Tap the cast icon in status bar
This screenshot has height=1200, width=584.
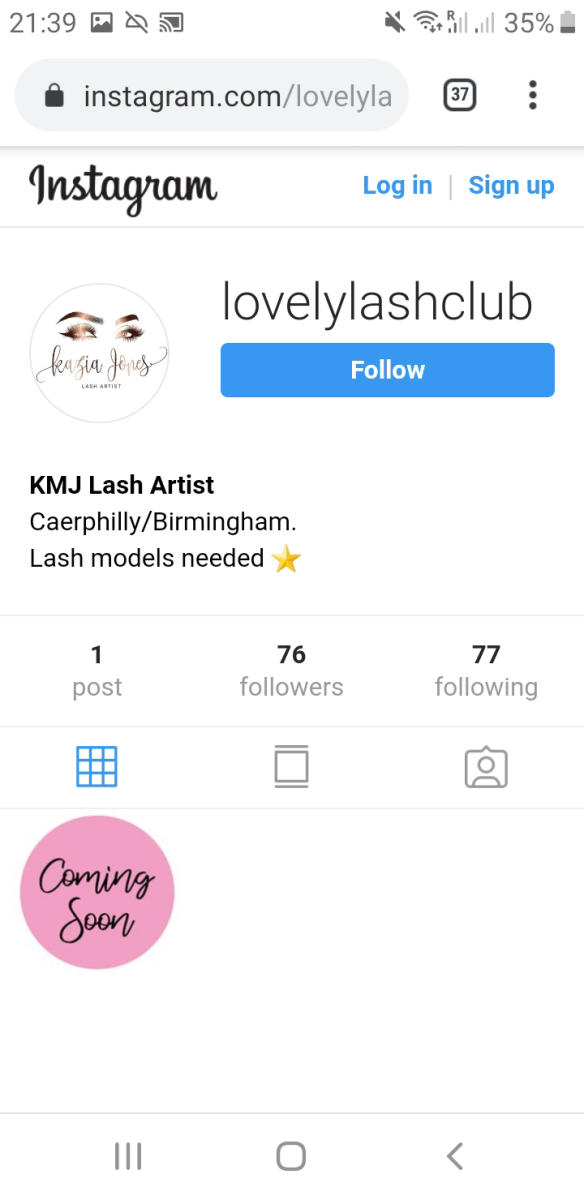click(171, 22)
